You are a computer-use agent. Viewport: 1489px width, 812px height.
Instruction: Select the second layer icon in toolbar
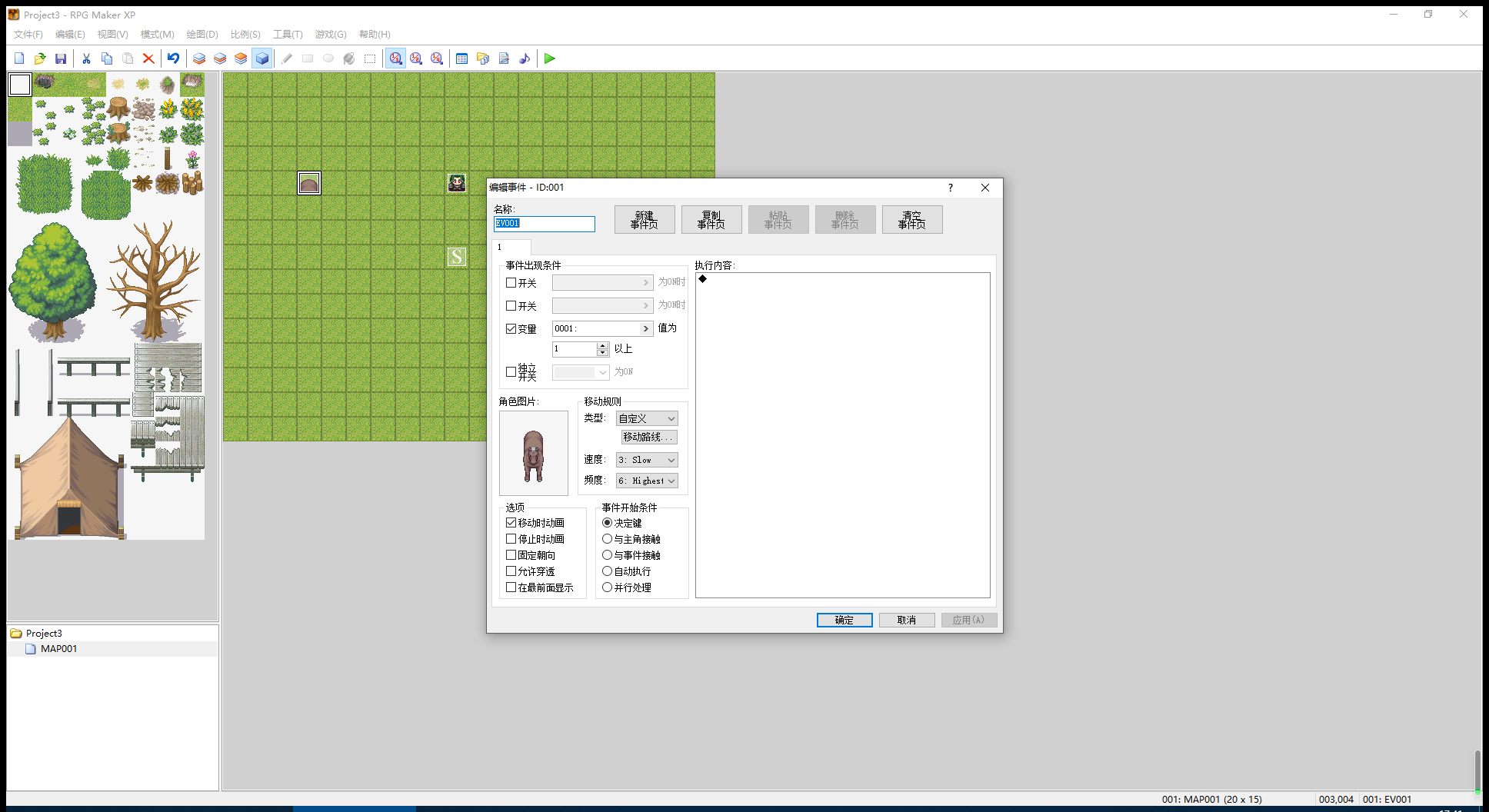tap(220, 58)
